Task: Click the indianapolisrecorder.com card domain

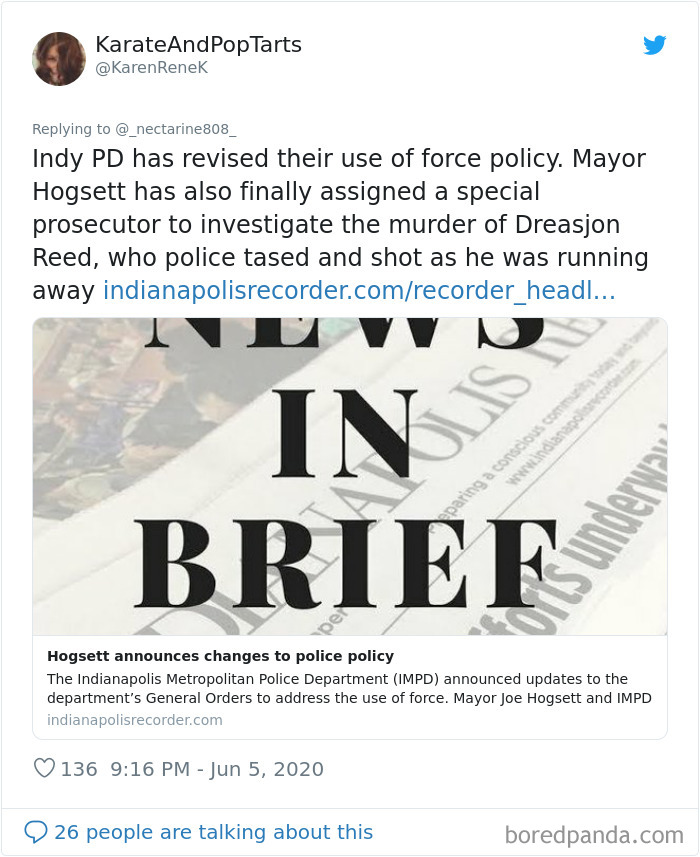Action: pyautogui.click(x=134, y=720)
